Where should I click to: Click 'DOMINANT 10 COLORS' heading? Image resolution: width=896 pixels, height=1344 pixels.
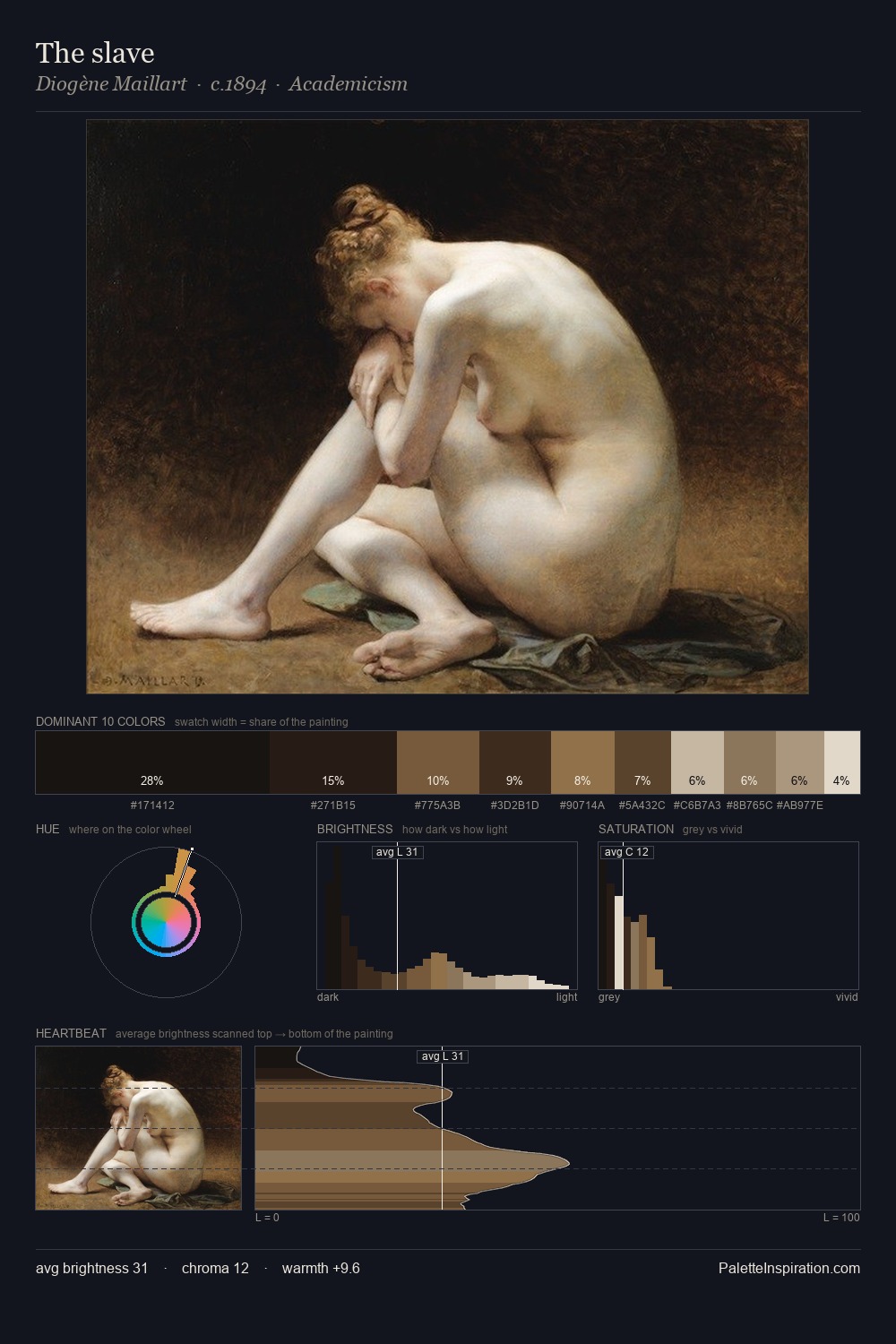(100, 721)
